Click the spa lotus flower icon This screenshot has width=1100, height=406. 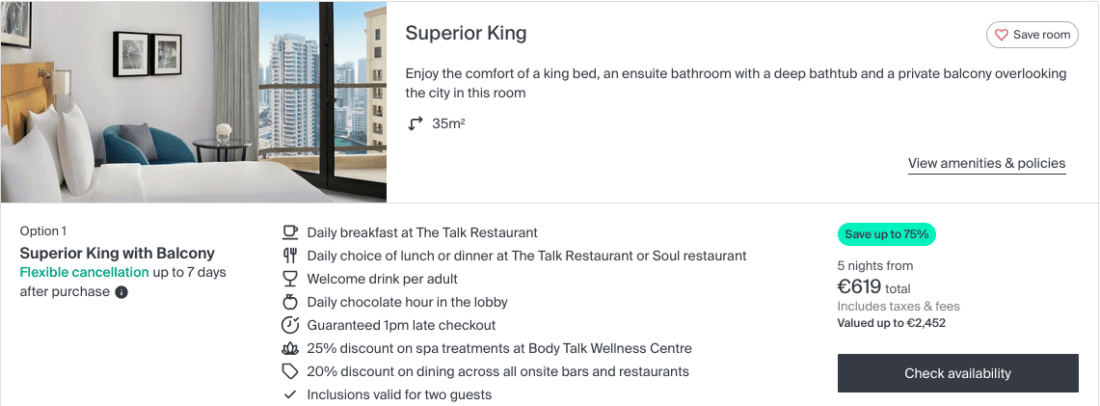pos(290,349)
